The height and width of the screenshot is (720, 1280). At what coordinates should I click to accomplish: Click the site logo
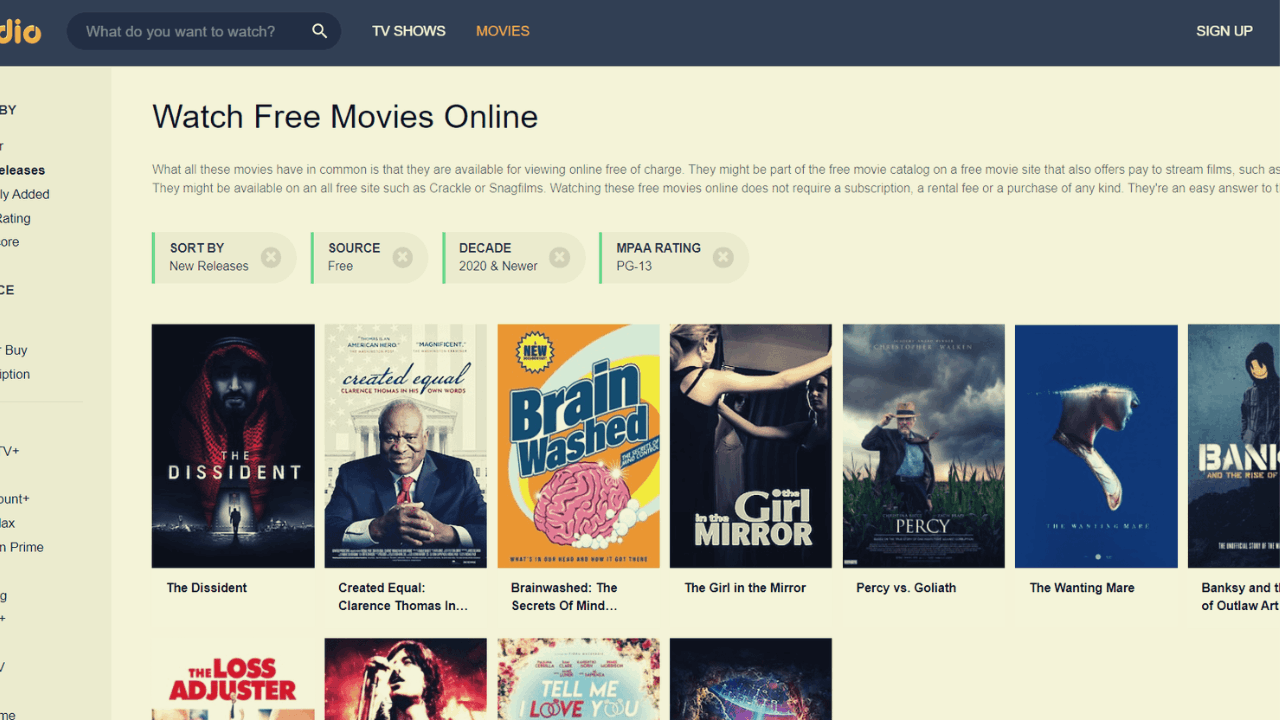coord(20,31)
